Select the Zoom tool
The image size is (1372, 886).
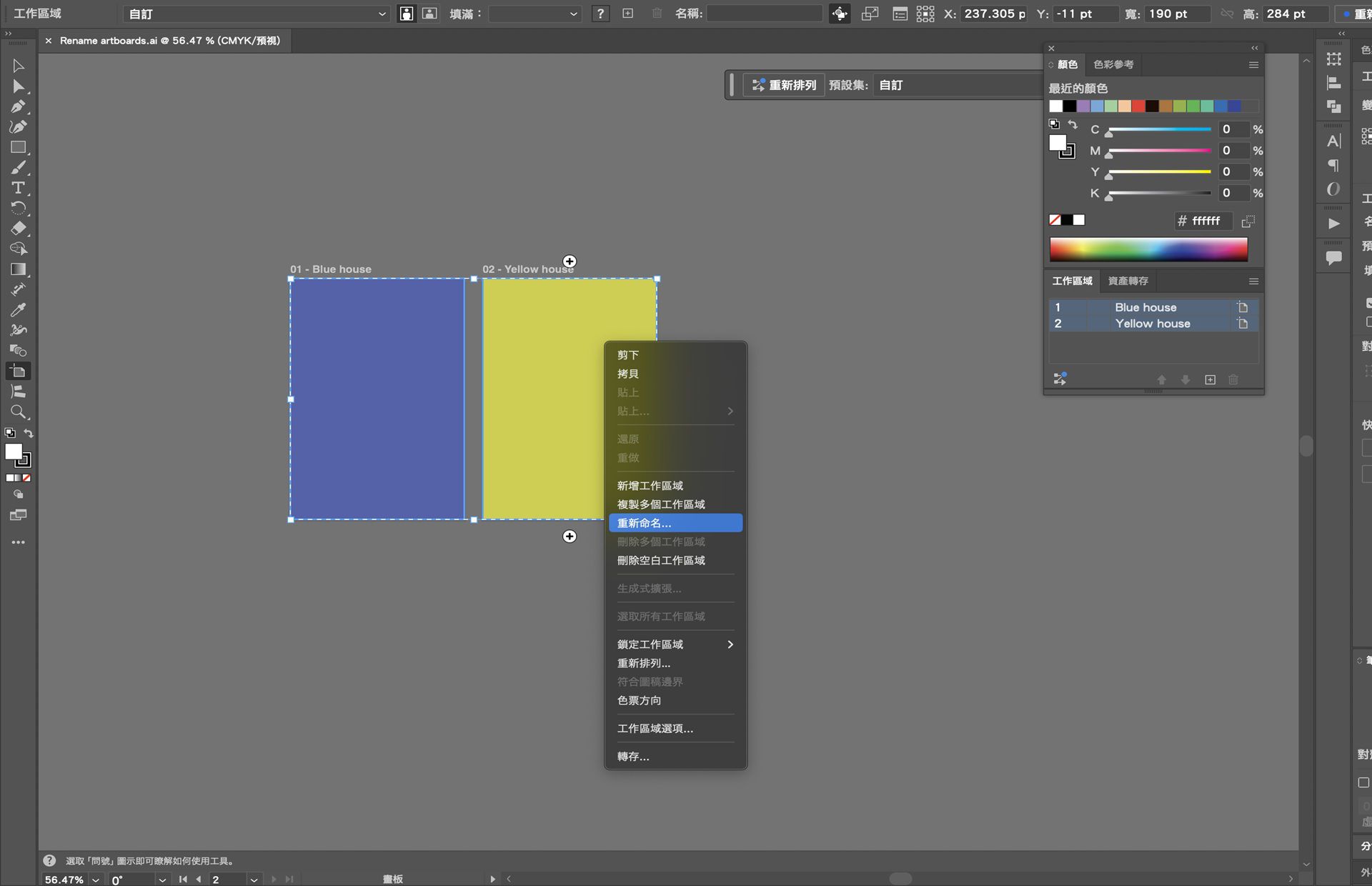coord(18,412)
